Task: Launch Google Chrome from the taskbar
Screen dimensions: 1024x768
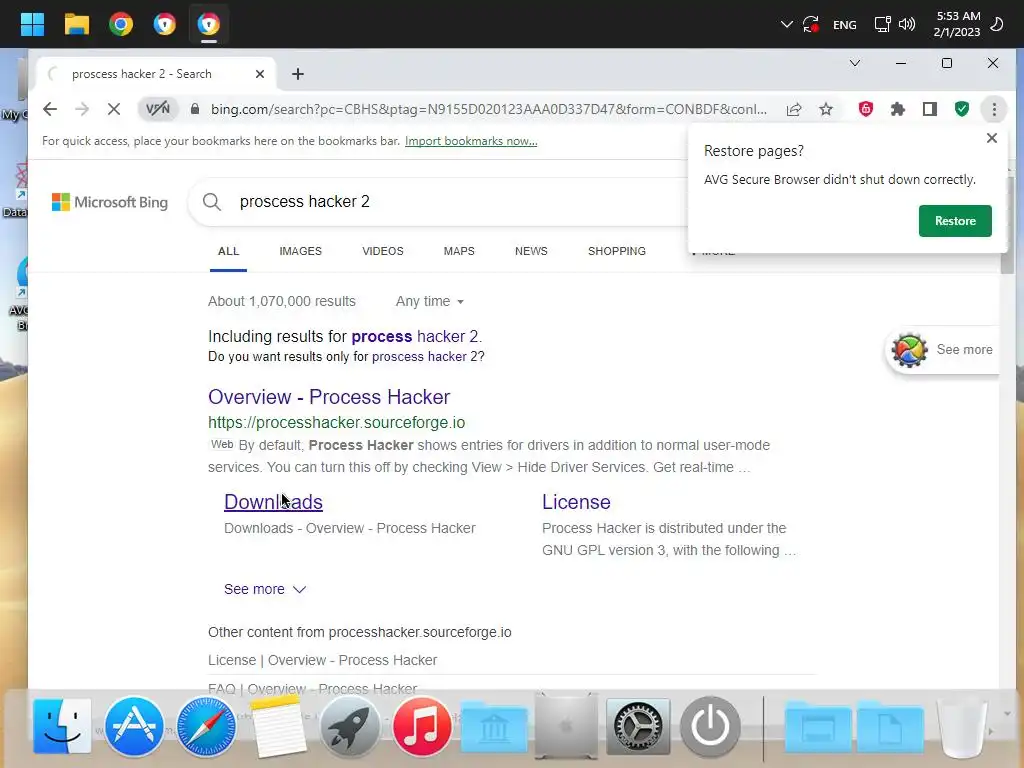Action: 121,24
